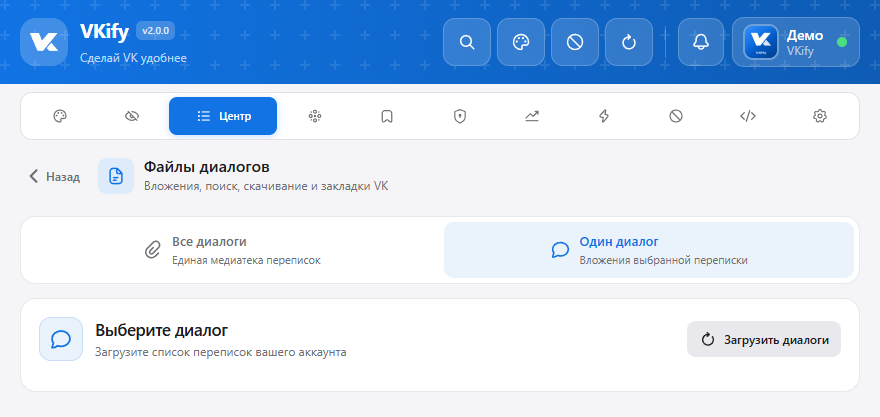The image size is (880, 417).
Task: Click the Выберите диалог heading
Action: click(162, 330)
